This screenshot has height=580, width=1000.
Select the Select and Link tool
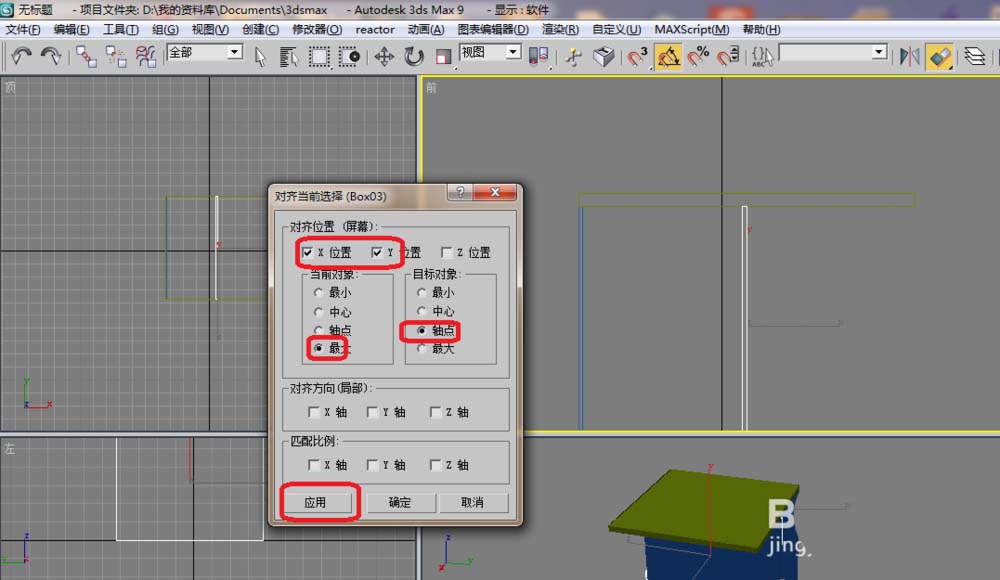click(86, 56)
